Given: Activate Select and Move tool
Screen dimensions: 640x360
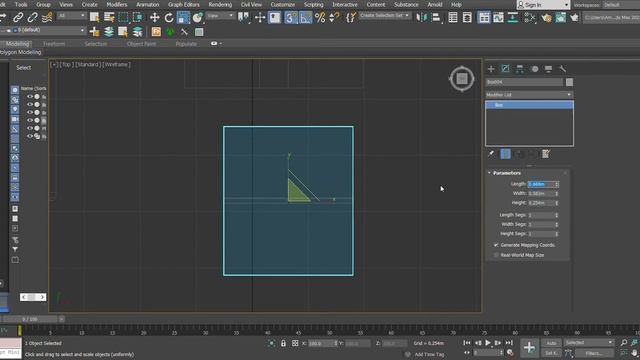Looking at the screenshot, I should pos(155,18).
